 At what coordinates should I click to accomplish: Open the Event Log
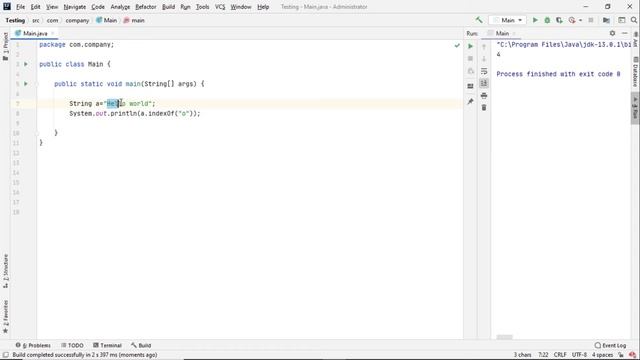(x=610, y=345)
